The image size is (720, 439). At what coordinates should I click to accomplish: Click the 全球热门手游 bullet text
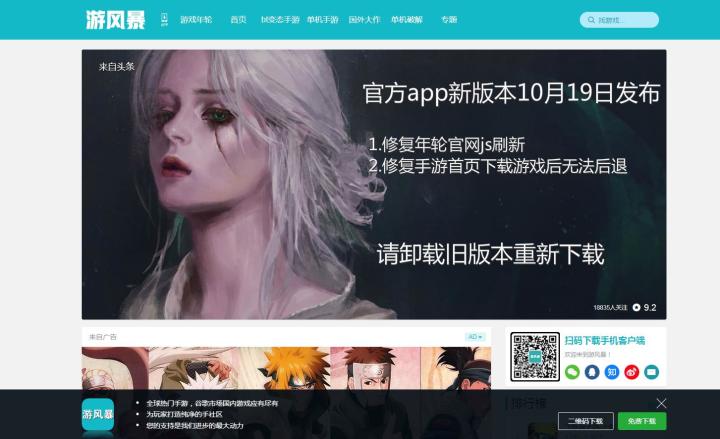pyautogui.click(x=212, y=403)
